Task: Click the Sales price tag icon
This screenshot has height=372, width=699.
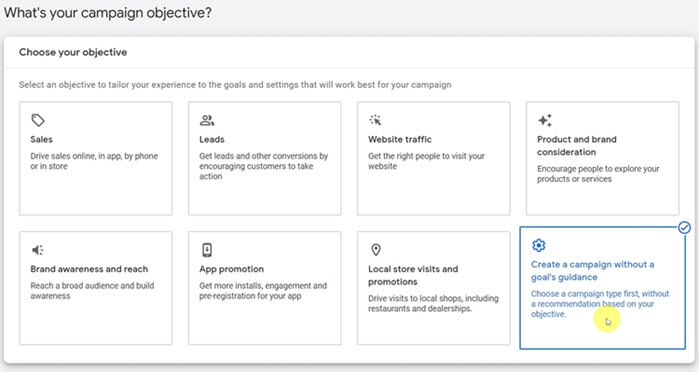Action: pos(38,120)
